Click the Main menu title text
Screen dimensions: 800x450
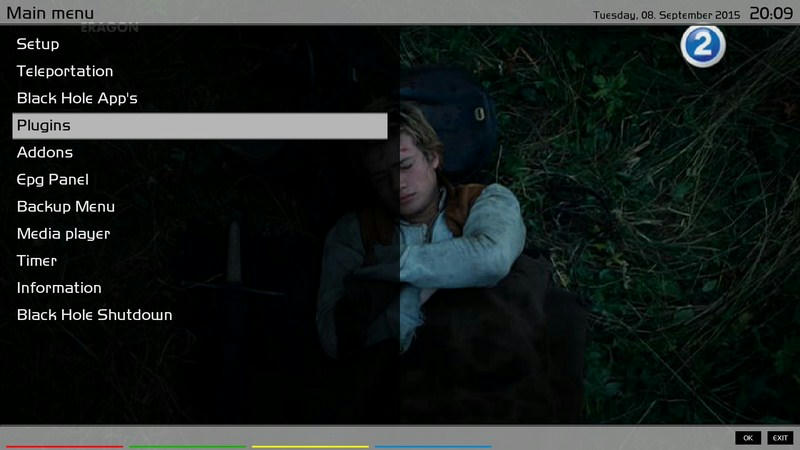click(x=50, y=13)
